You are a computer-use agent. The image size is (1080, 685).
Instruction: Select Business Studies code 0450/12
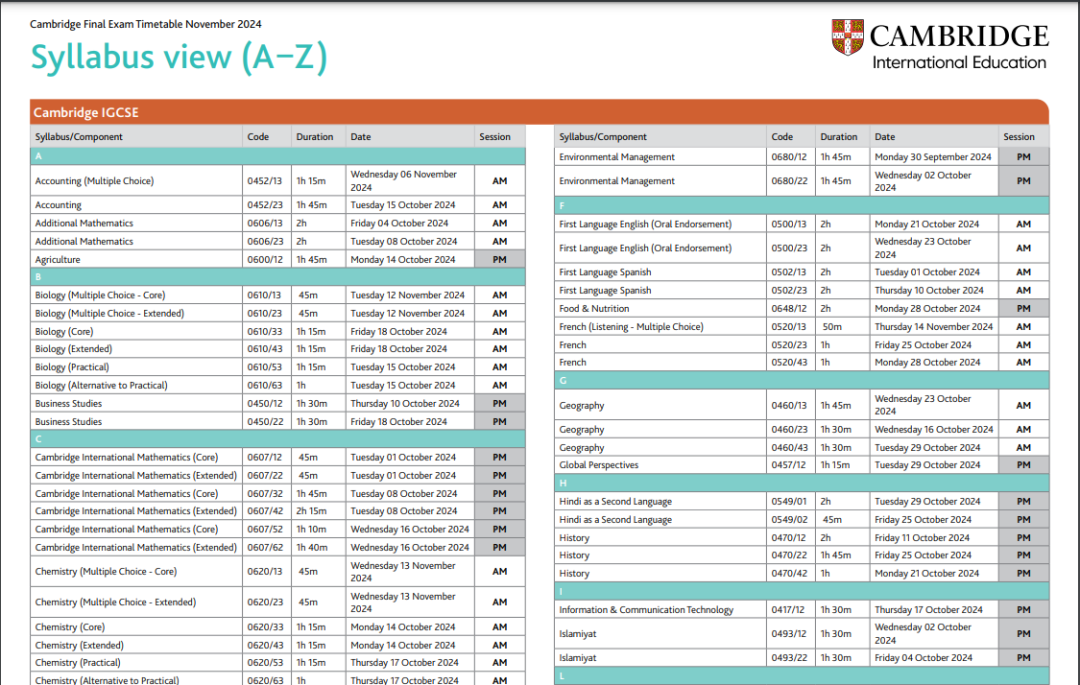coord(264,403)
